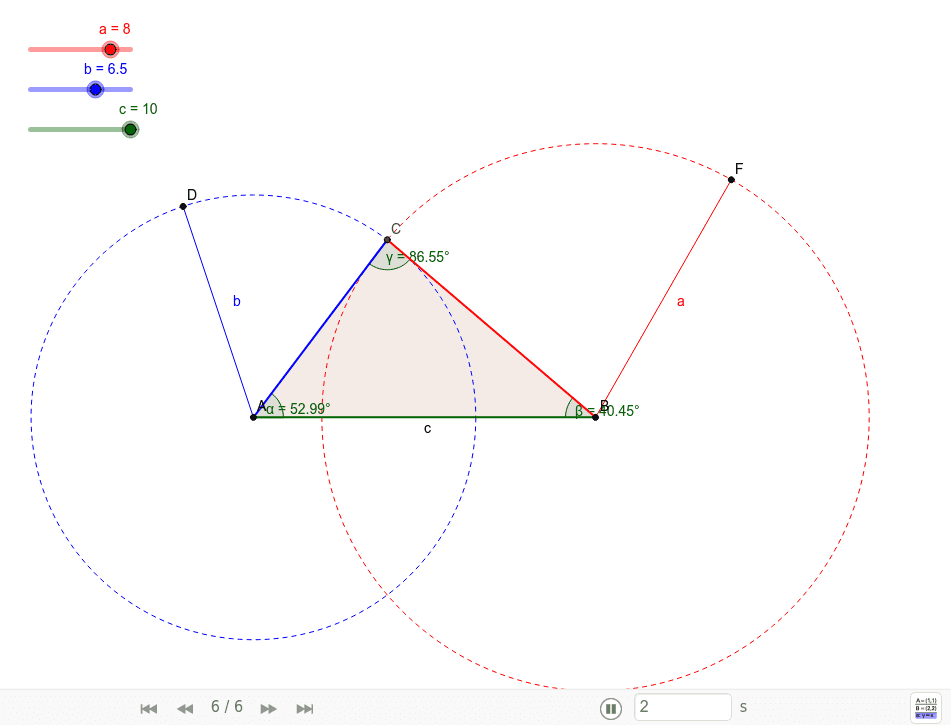The height and width of the screenshot is (726, 952).
Task: Select vertex A of the triangle
Action: (x=254, y=417)
